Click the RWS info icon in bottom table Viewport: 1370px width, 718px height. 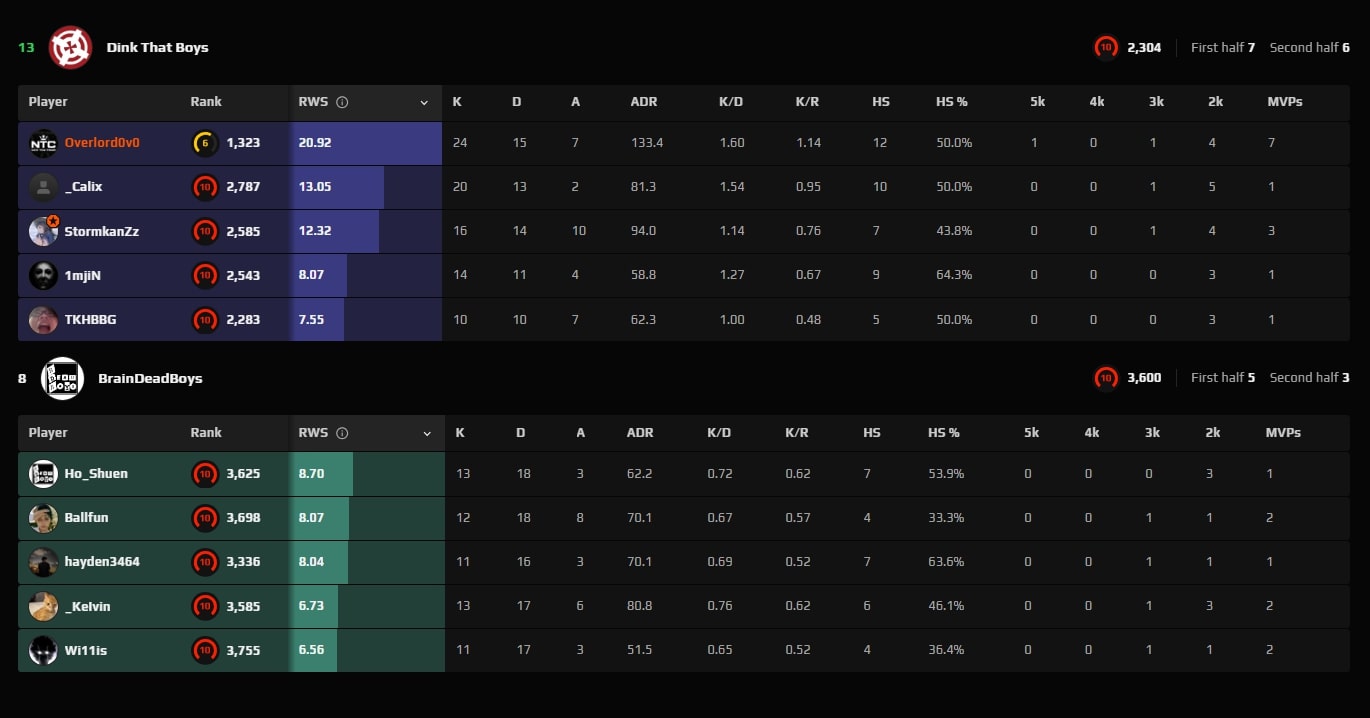click(342, 433)
